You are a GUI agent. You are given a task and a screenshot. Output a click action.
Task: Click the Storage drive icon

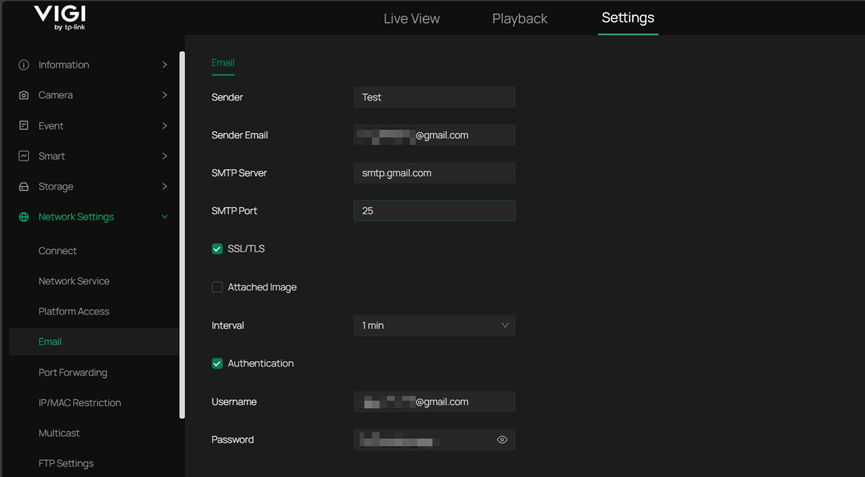point(24,187)
